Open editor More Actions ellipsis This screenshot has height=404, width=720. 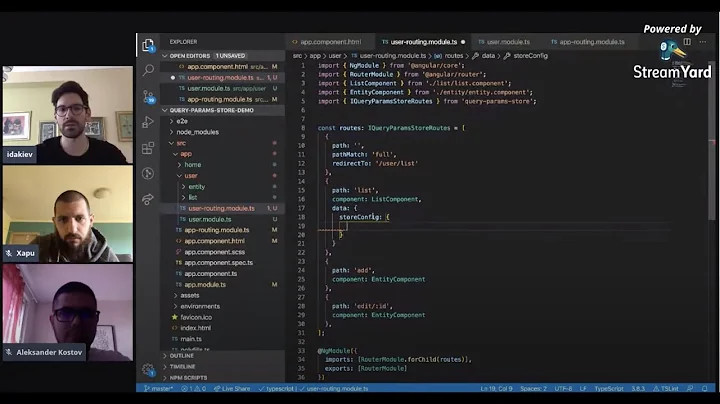point(703,42)
